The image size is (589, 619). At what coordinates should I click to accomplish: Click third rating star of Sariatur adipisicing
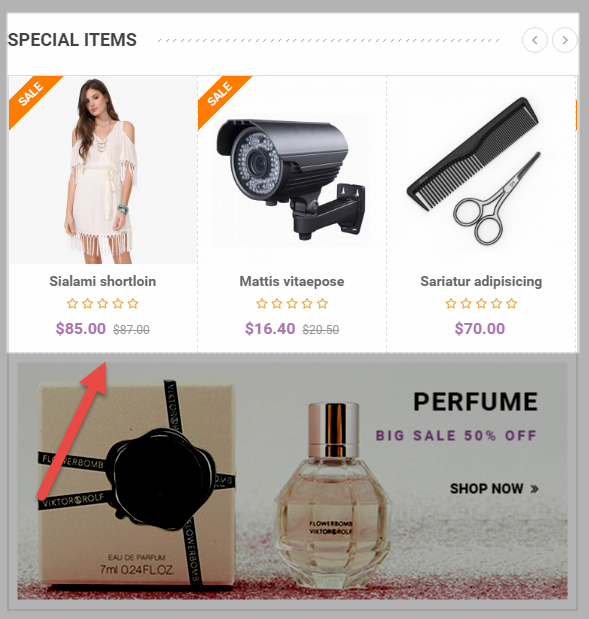click(x=481, y=304)
